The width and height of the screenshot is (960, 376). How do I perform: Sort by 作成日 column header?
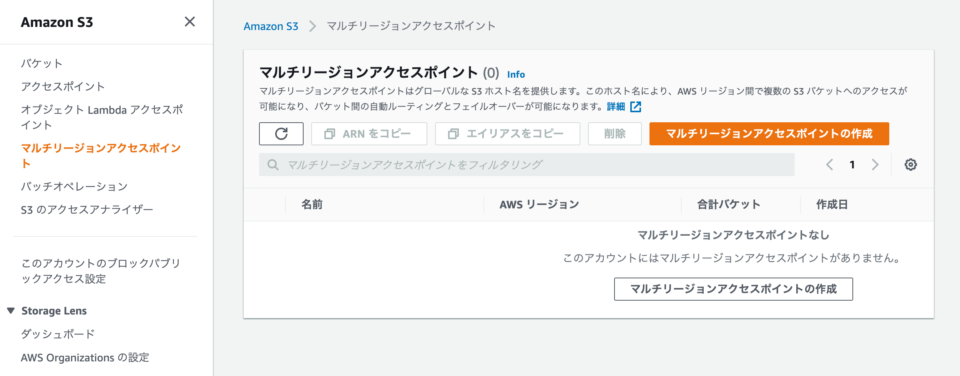click(x=832, y=205)
